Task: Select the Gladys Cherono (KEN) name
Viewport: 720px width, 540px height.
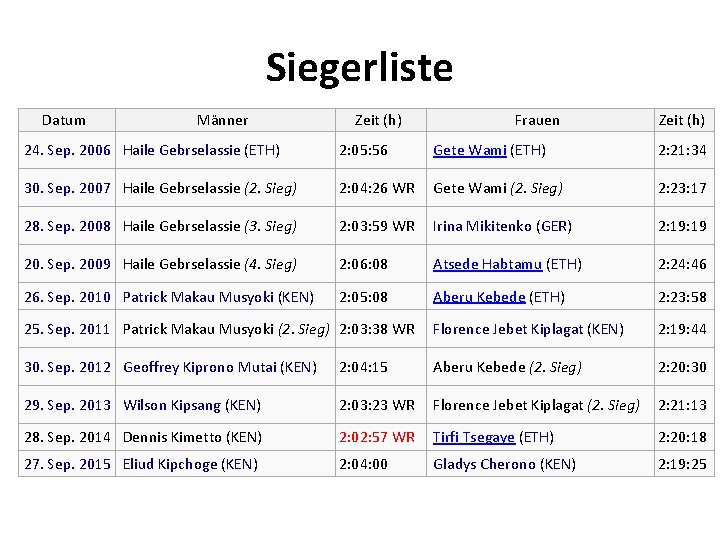Action: [504, 464]
